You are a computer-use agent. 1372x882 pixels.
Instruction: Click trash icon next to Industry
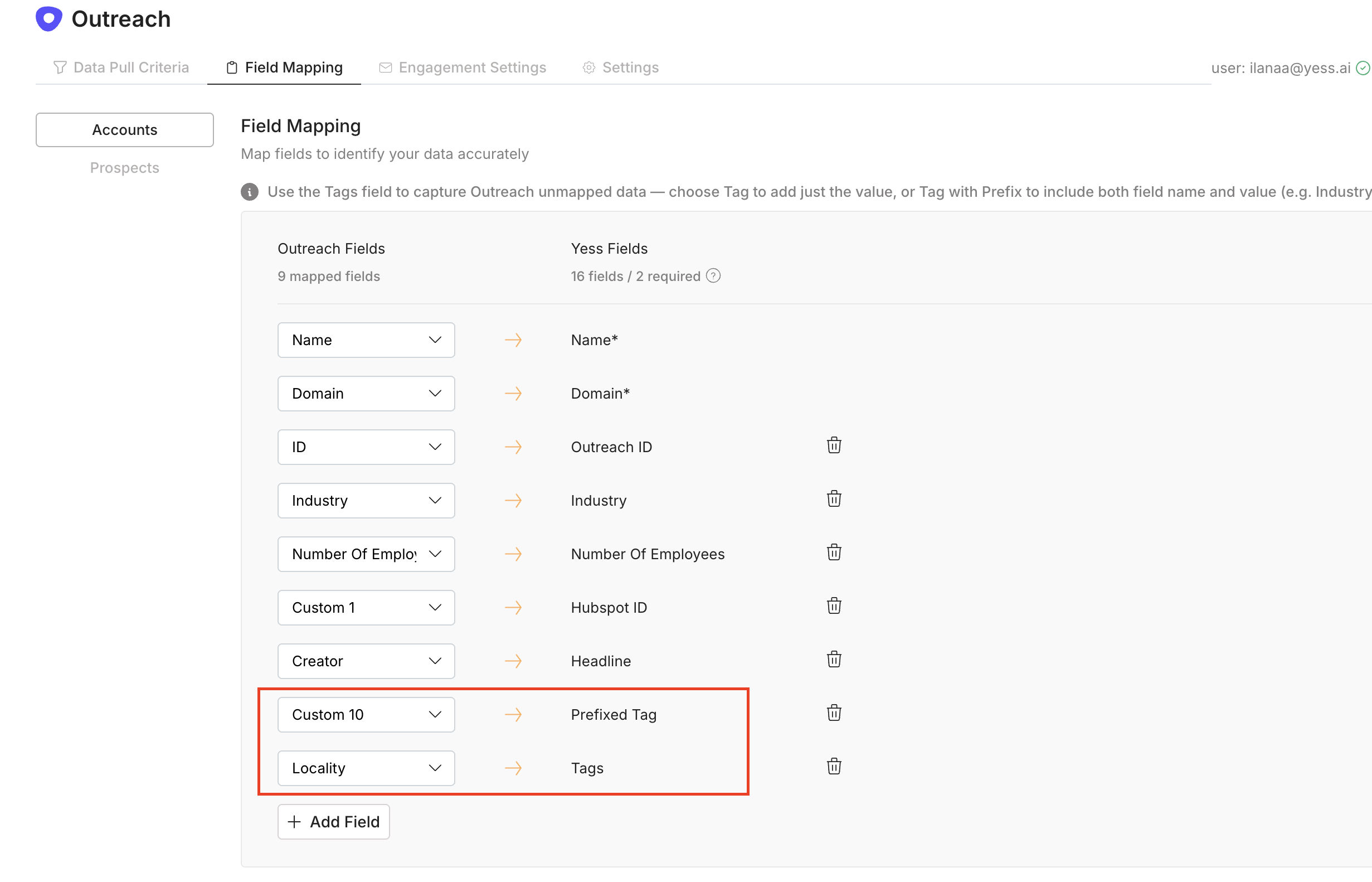pyautogui.click(x=833, y=499)
